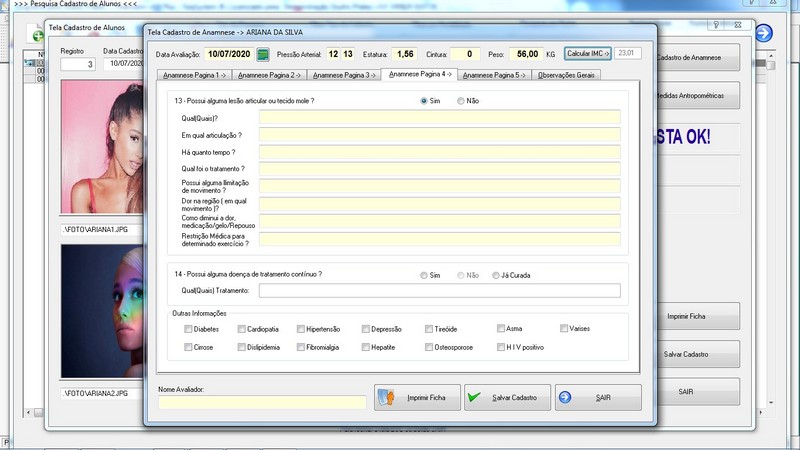Click Imprimir Ficha in the Anamnese dialog
This screenshot has width=800, height=450.
click(x=417, y=397)
